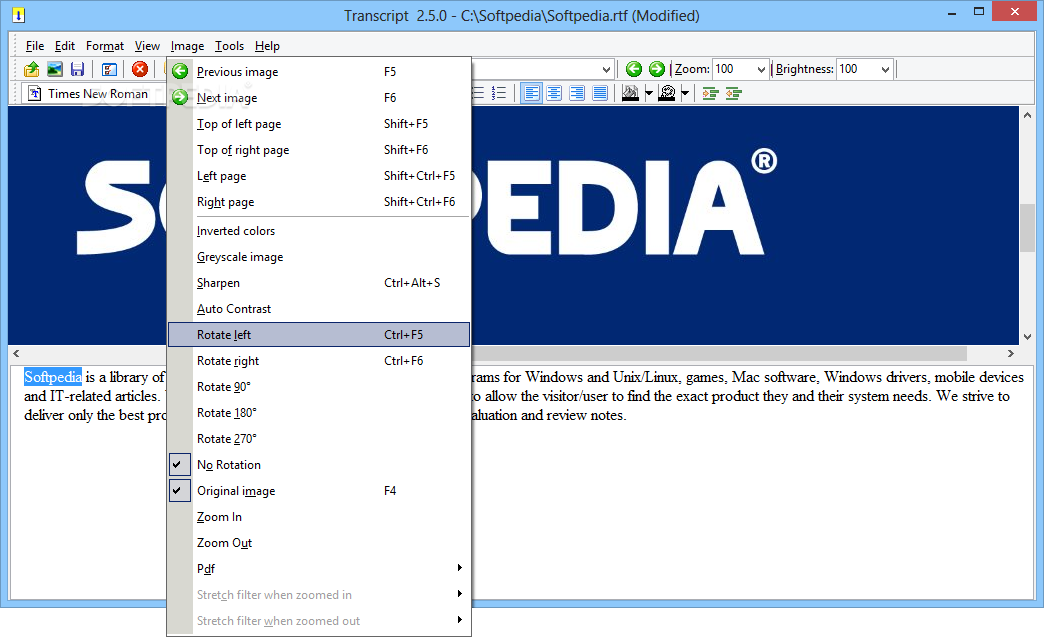Open the Help menu
Viewport: 1044px width, 637px height.
click(267, 46)
